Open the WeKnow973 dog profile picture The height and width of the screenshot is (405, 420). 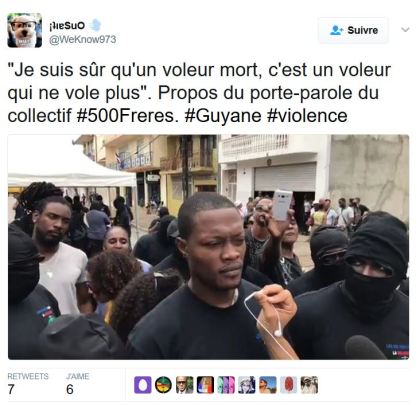coord(25,30)
